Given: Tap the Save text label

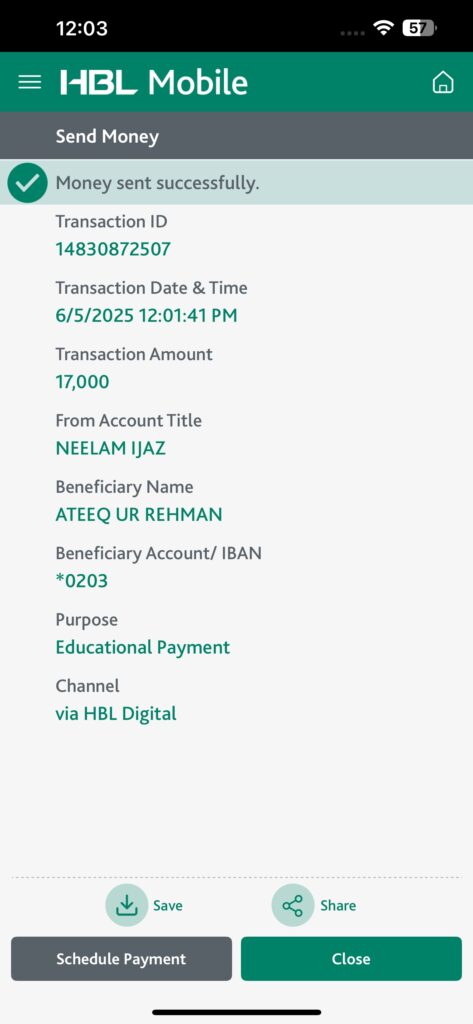Looking at the screenshot, I should [x=168, y=906].
